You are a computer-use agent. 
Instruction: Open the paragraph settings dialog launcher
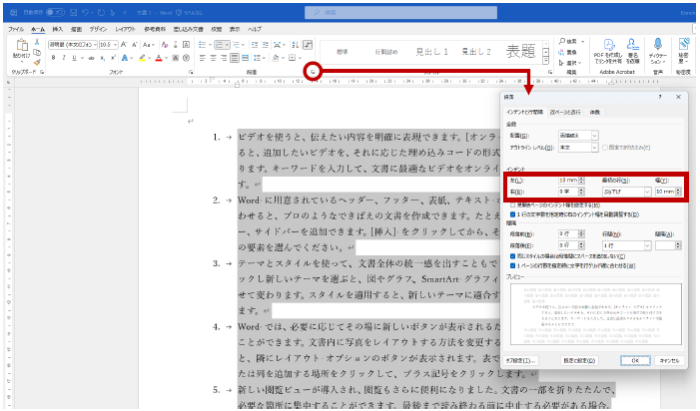[x=313, y=72]
